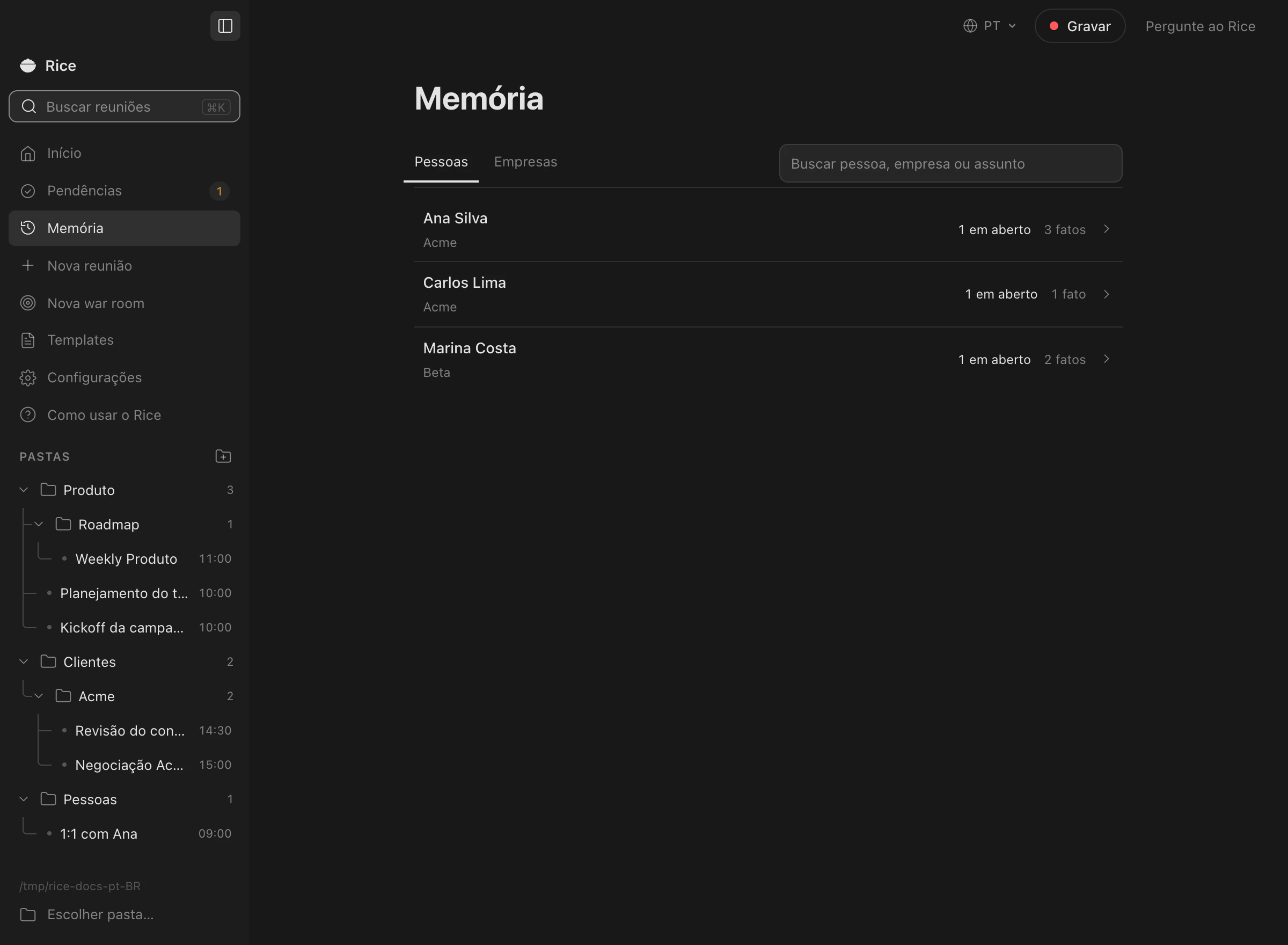Click the Rice bowl logo icon

click(28, 66)
